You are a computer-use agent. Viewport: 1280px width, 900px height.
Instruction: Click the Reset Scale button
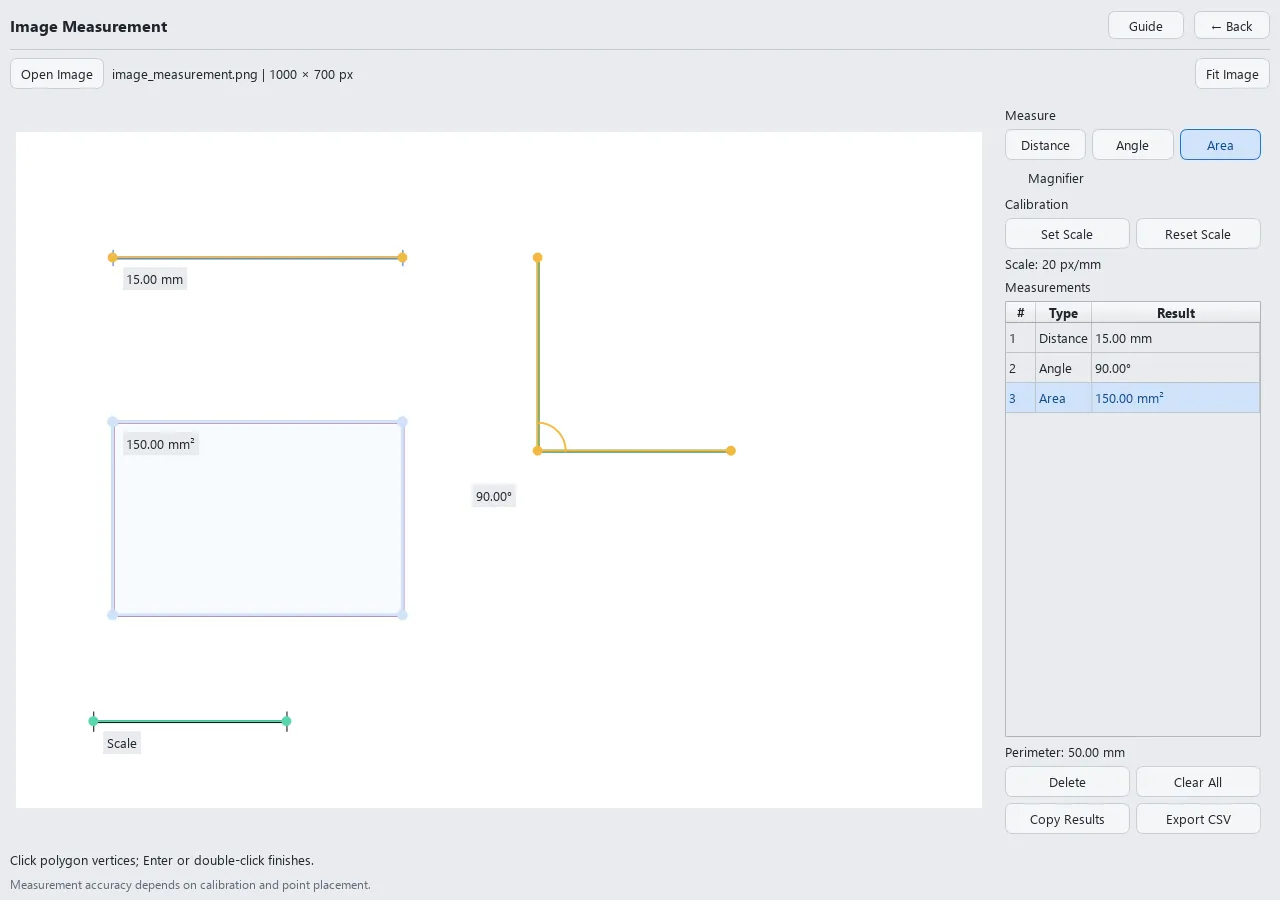tap(1198, 234)
